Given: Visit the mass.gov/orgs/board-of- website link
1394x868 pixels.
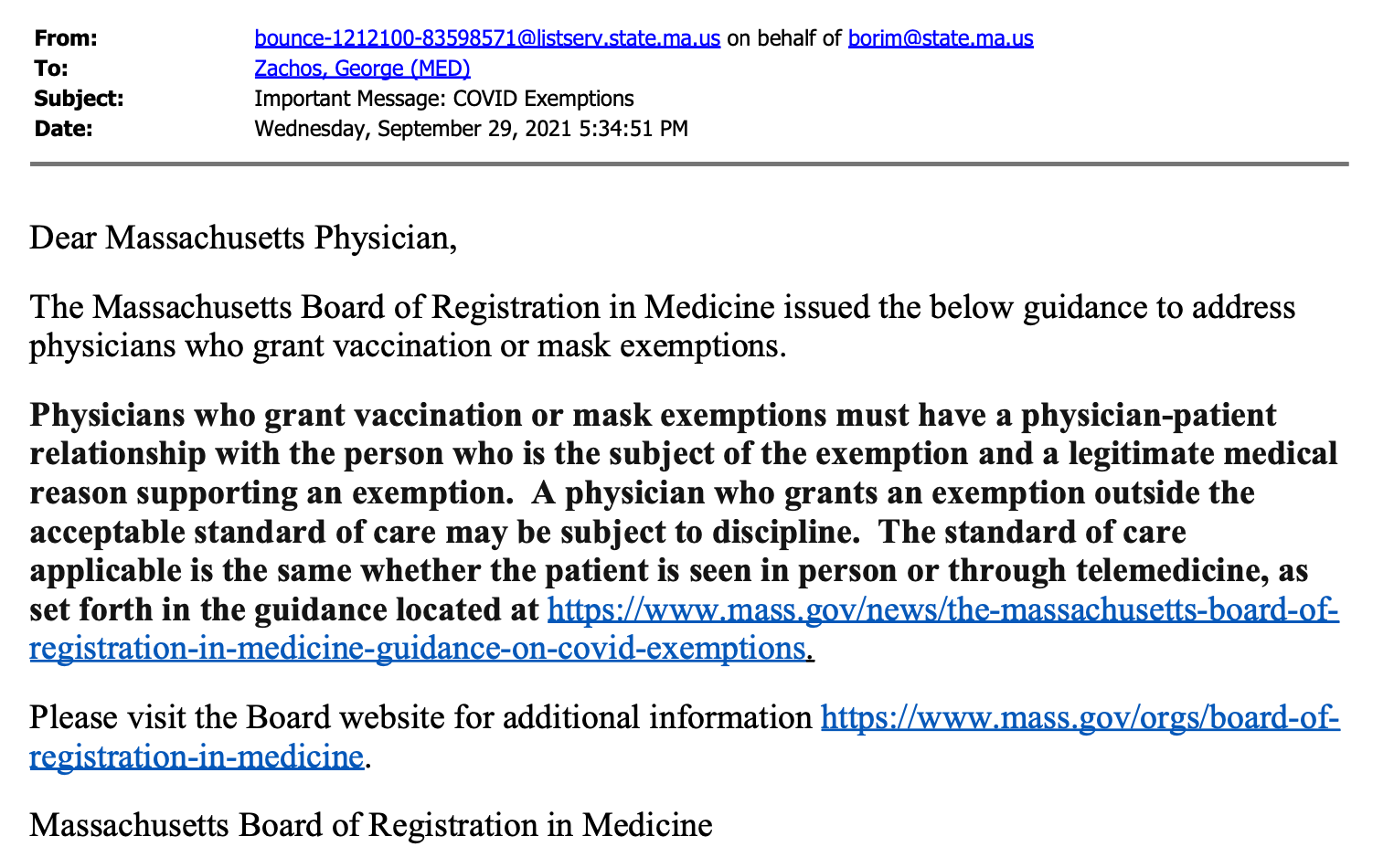Looking at the screenshot, I should point(1080,718).
